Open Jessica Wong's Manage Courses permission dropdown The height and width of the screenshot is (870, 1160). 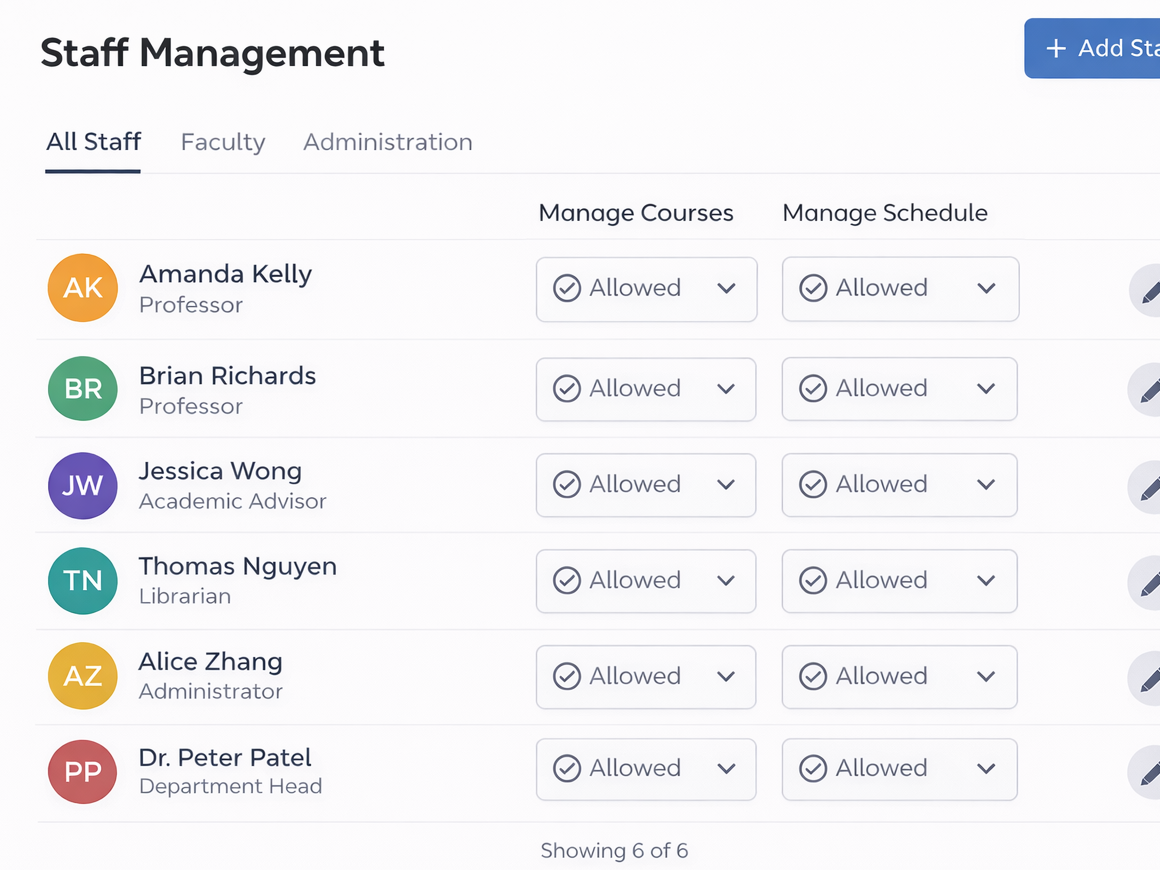[646, 485]
